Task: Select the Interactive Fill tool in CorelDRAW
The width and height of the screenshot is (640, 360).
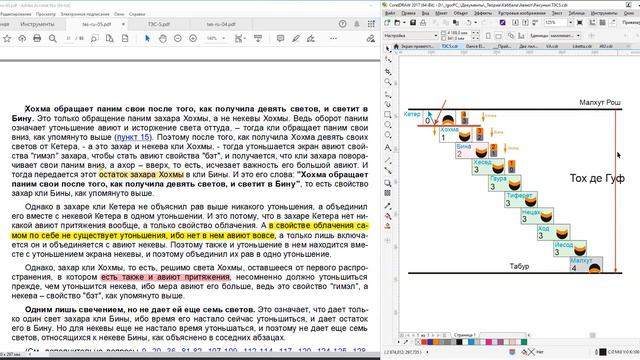Action: [x=388, y=216]
